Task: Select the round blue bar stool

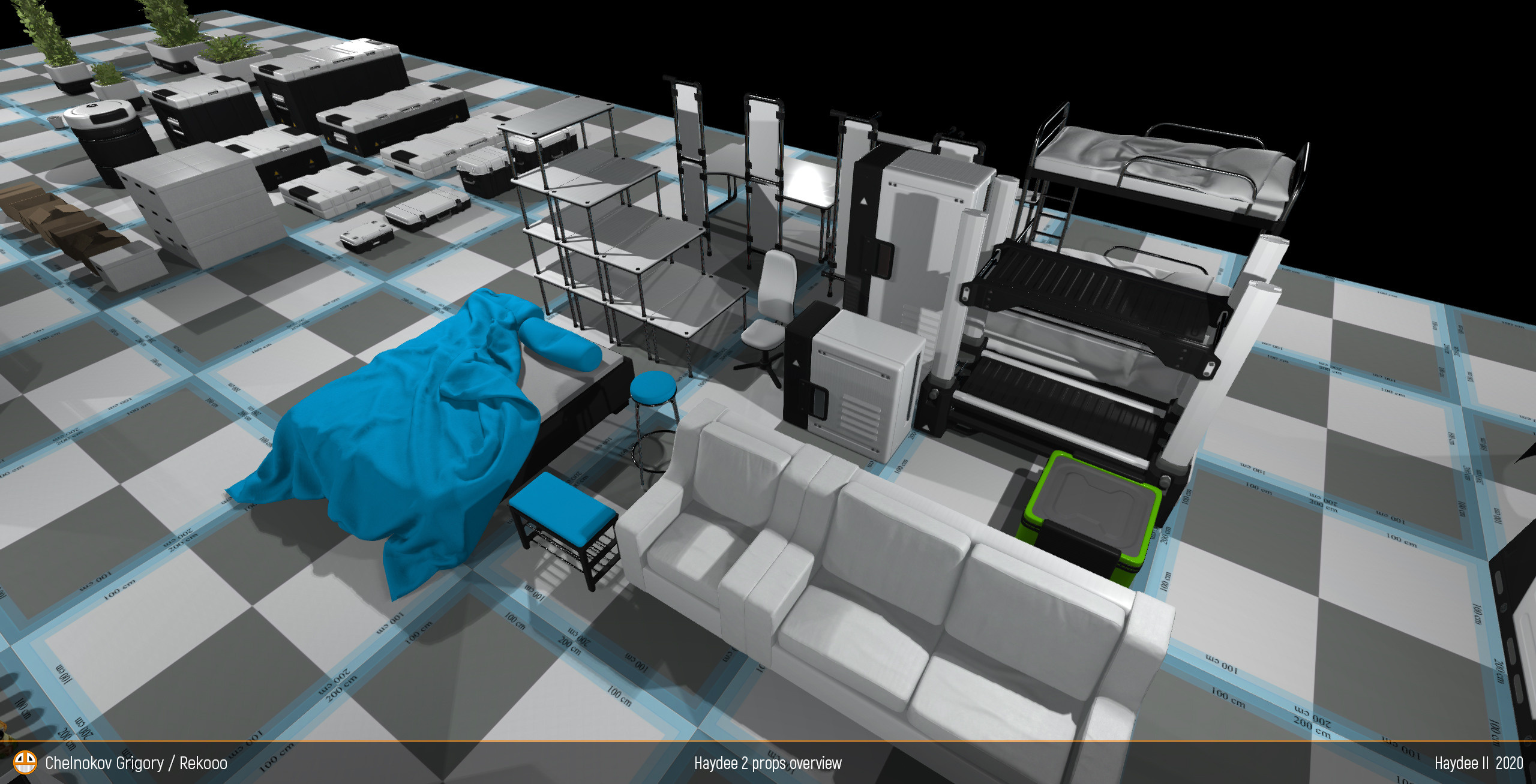Action: (x=653, y=387)
